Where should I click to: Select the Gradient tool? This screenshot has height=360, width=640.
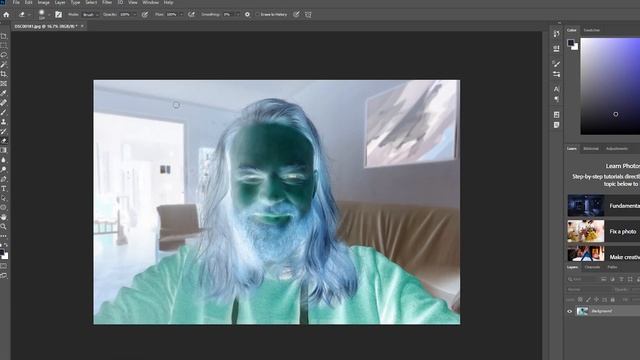coord(4,150)
